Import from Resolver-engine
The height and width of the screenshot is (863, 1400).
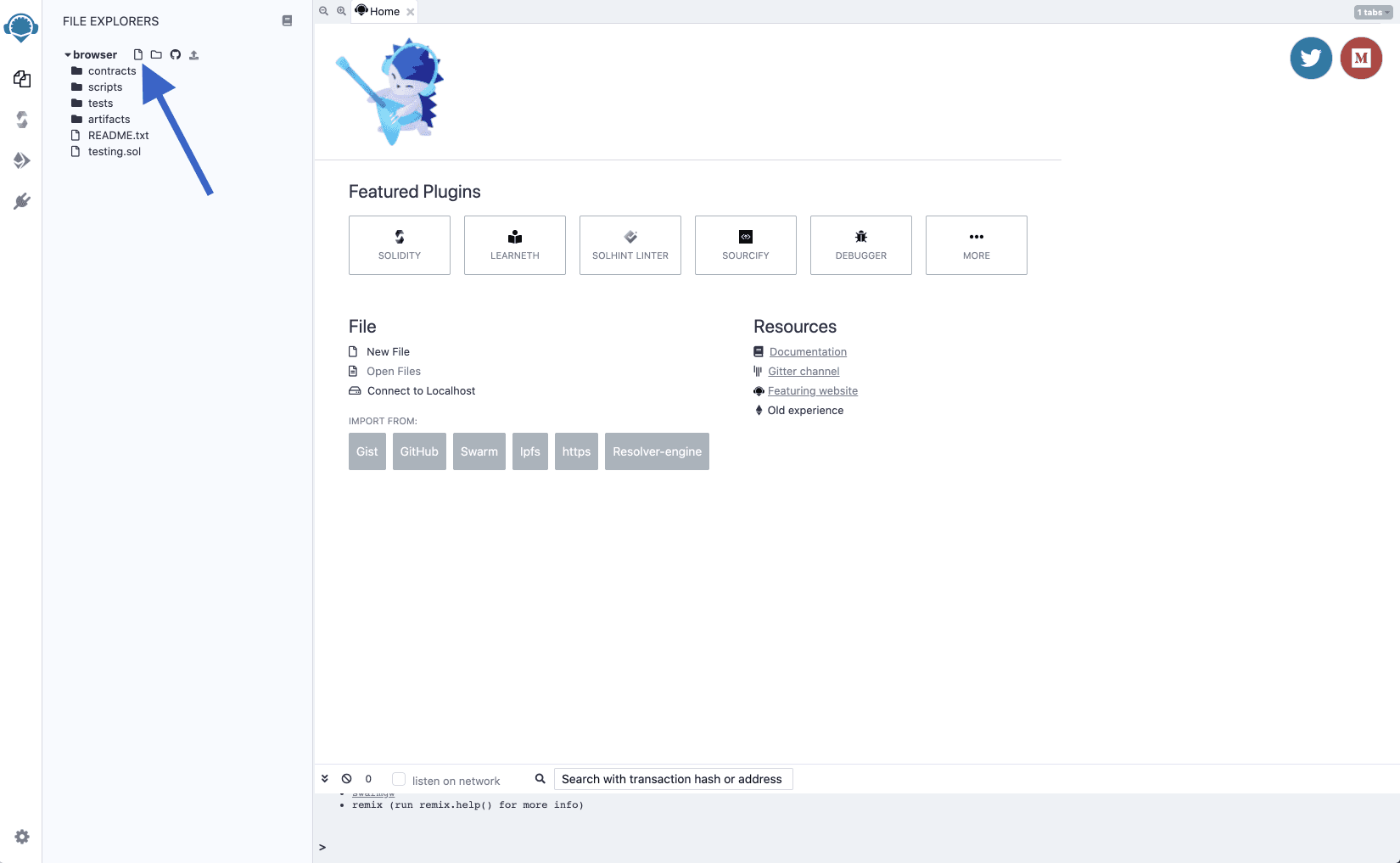tap(657, 451)
